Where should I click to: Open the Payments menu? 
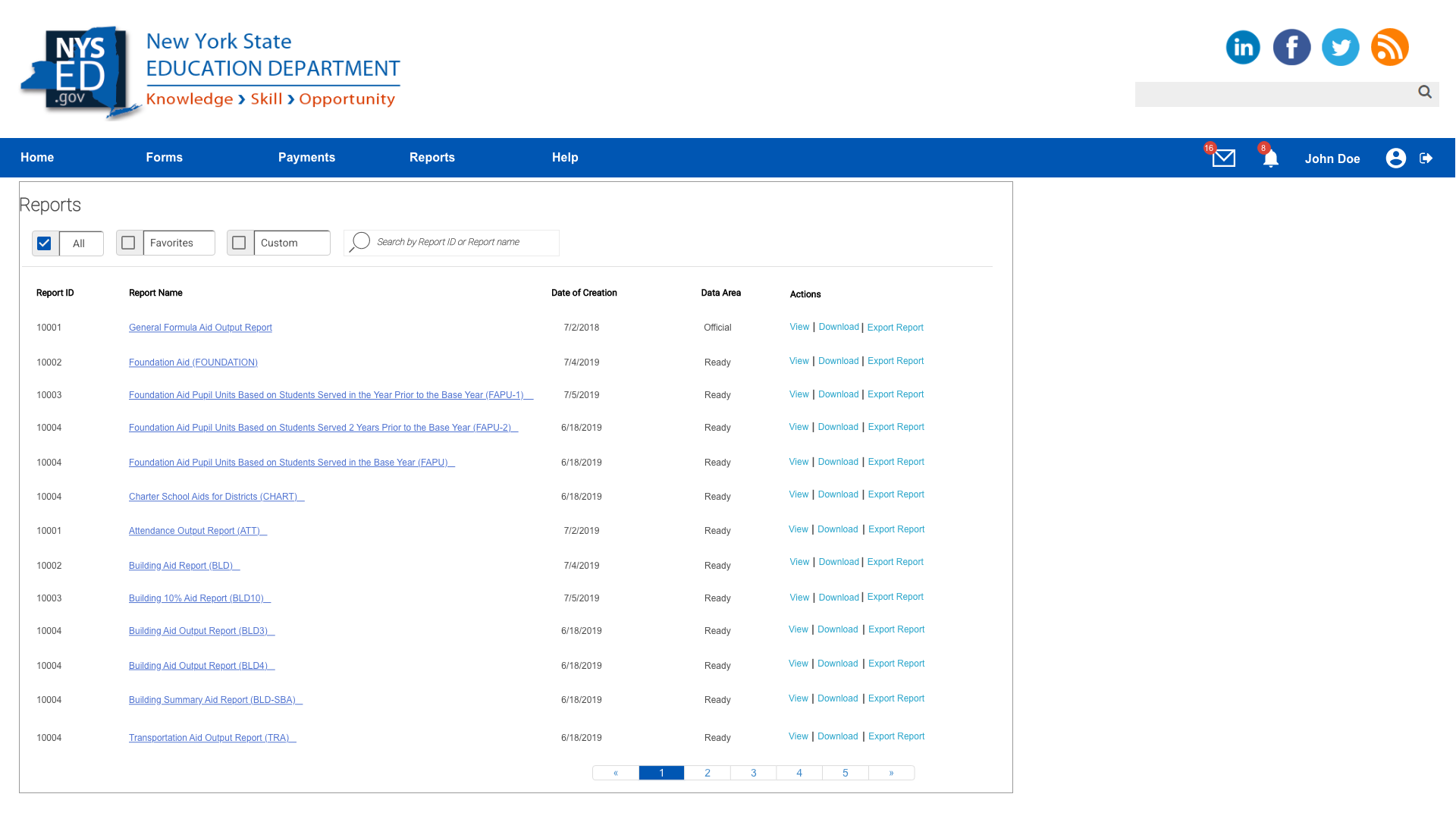[306, 158]
